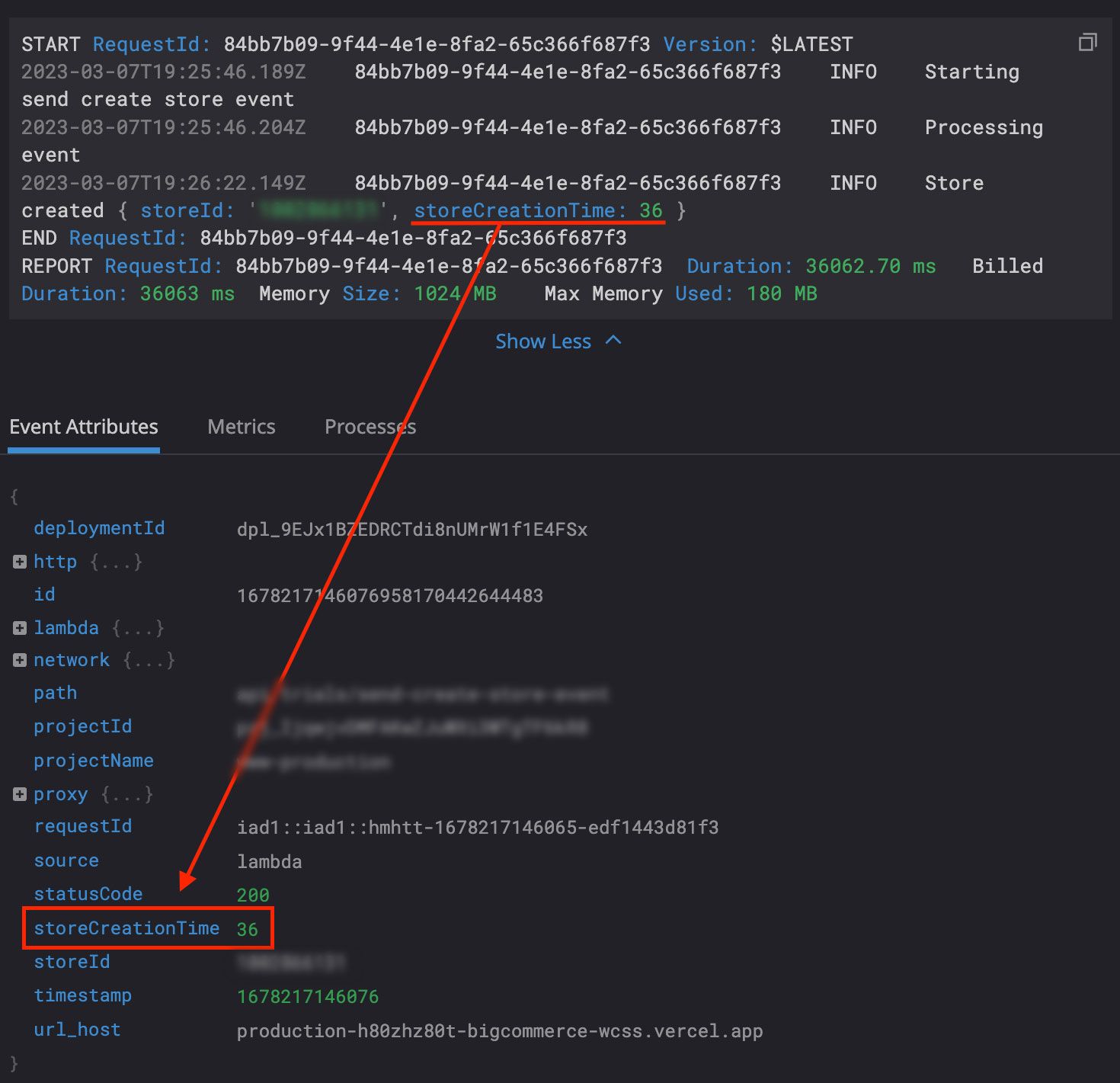Click the storeId attribute key
1120x1083 pixels.
72,962
